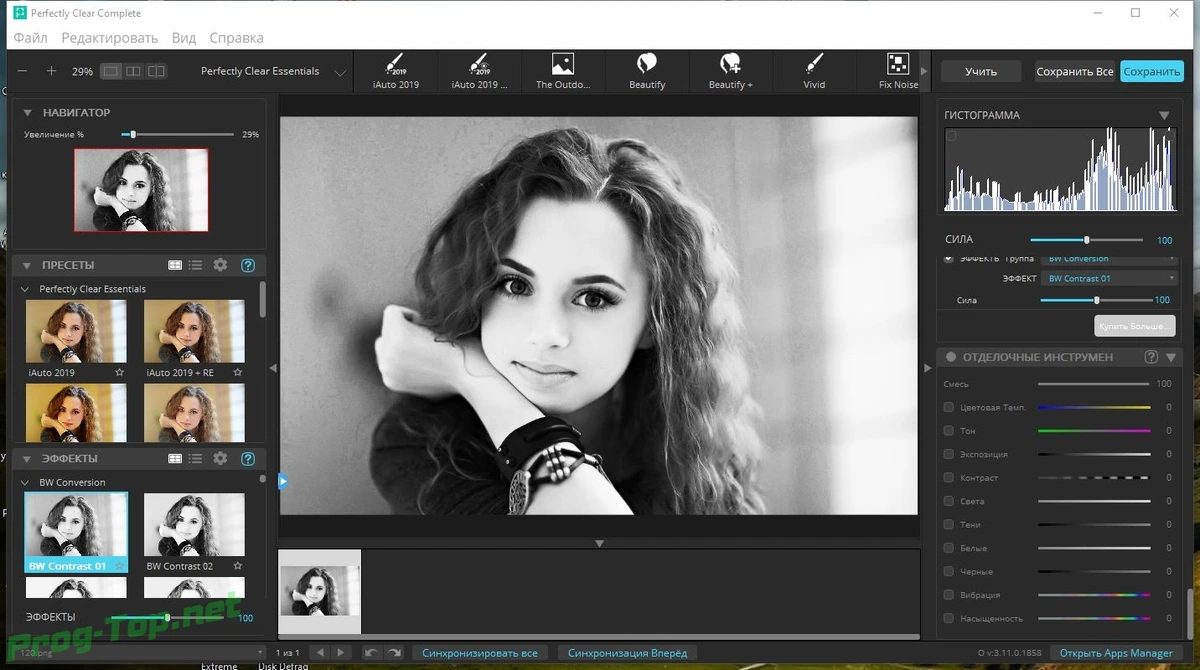Open the Редактировать menu
The image size is (1200, 670).
point(110,38)
